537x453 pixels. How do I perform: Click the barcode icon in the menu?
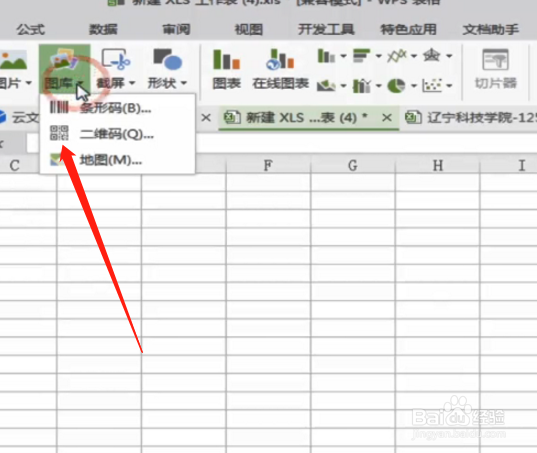[59, 107]
